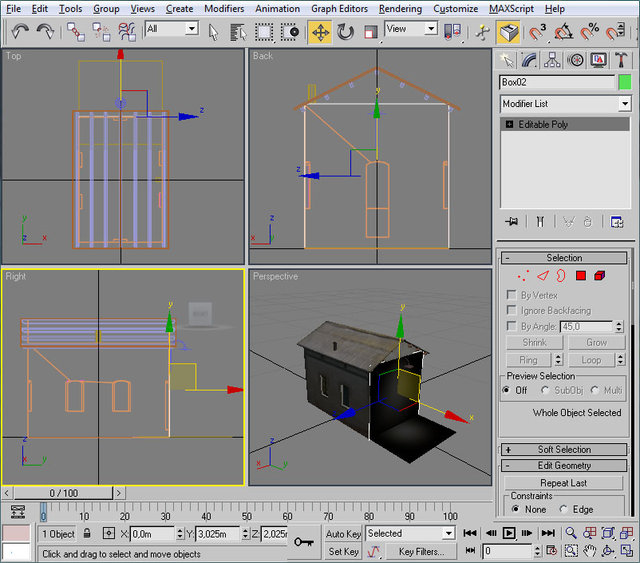Expand the Soft Selection rollout
This screenshot has height=563, width=640.
(x=564, y=450)
